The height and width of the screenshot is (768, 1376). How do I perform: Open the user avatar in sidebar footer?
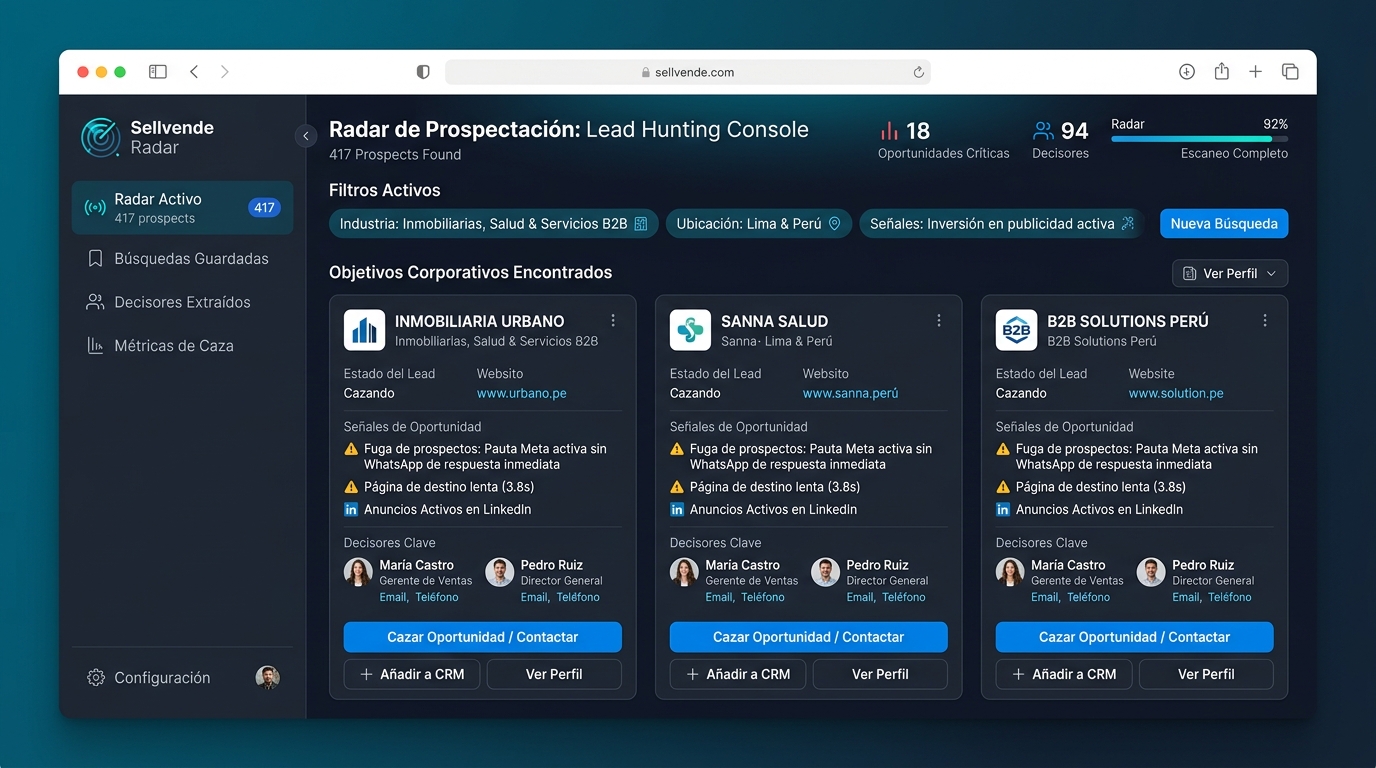coord(267,678)
